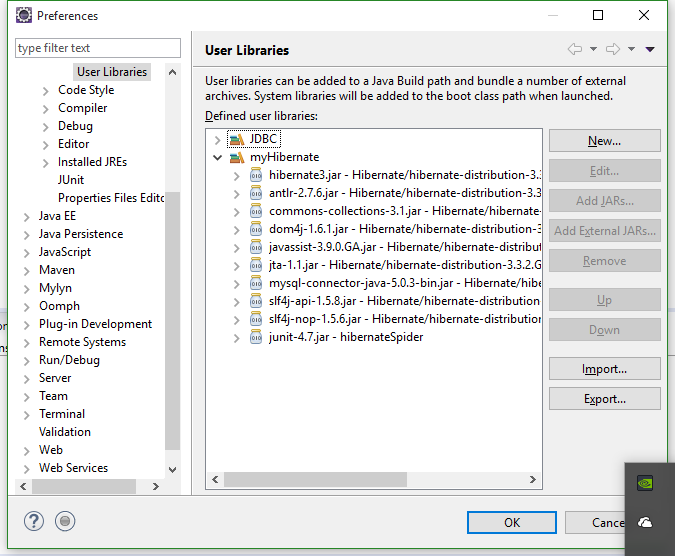Expand the Installed JREs node

pyautogui.click(x=46, y=163)
